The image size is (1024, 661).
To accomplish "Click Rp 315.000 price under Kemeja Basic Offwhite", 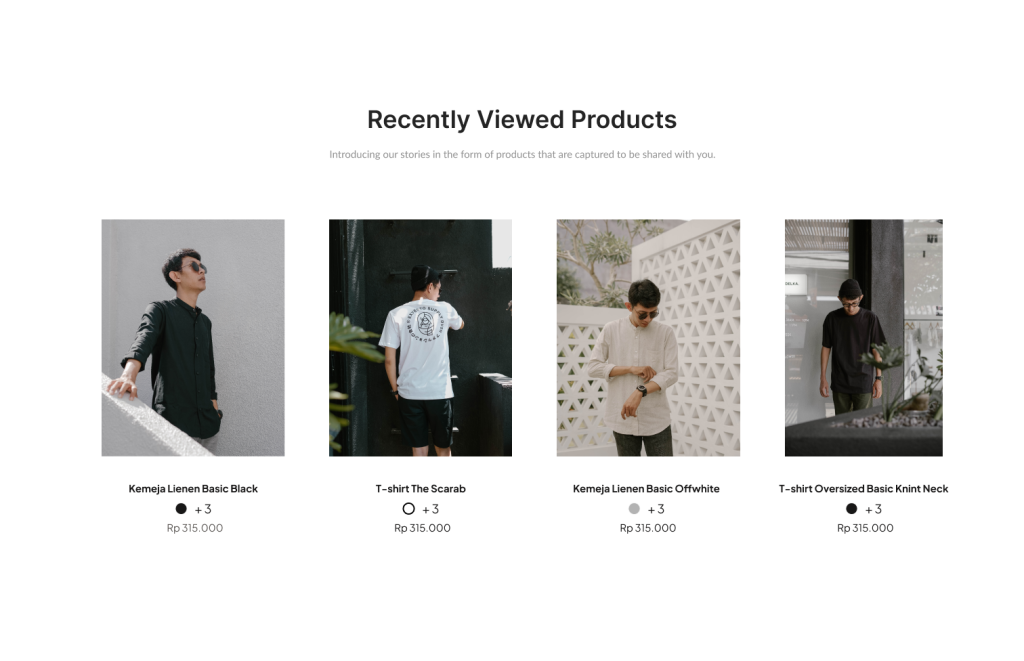I will (x=648, y=528).
